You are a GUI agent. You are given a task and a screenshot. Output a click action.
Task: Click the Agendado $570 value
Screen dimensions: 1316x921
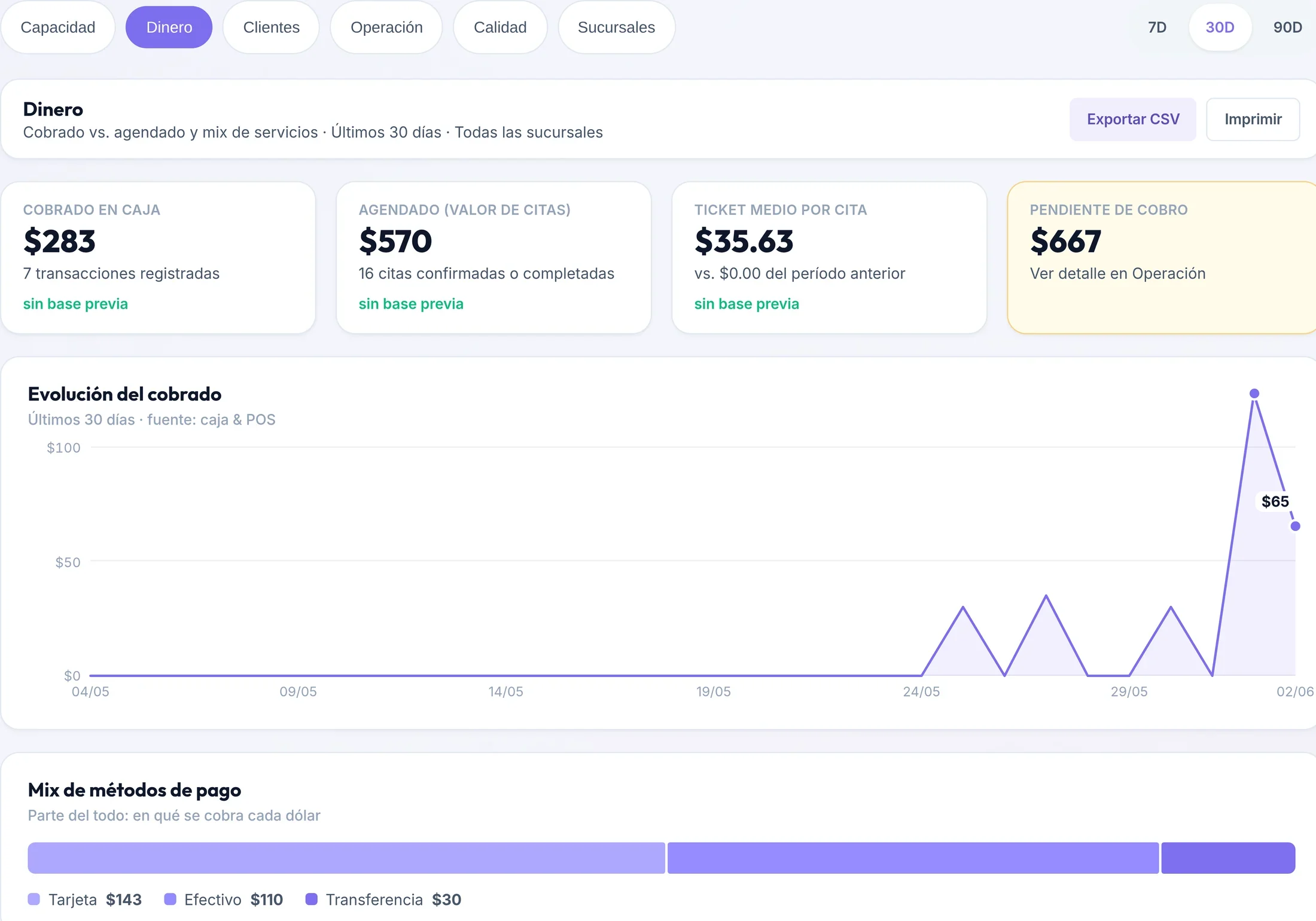point(395,242)
